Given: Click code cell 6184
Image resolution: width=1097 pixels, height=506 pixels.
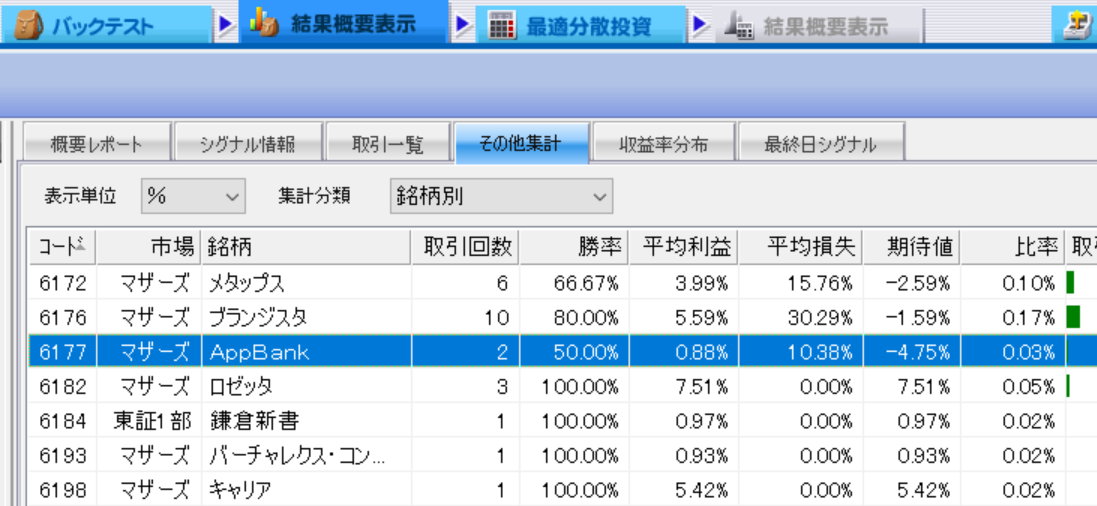Looking at the screenshot, I should tap(63, 421).
